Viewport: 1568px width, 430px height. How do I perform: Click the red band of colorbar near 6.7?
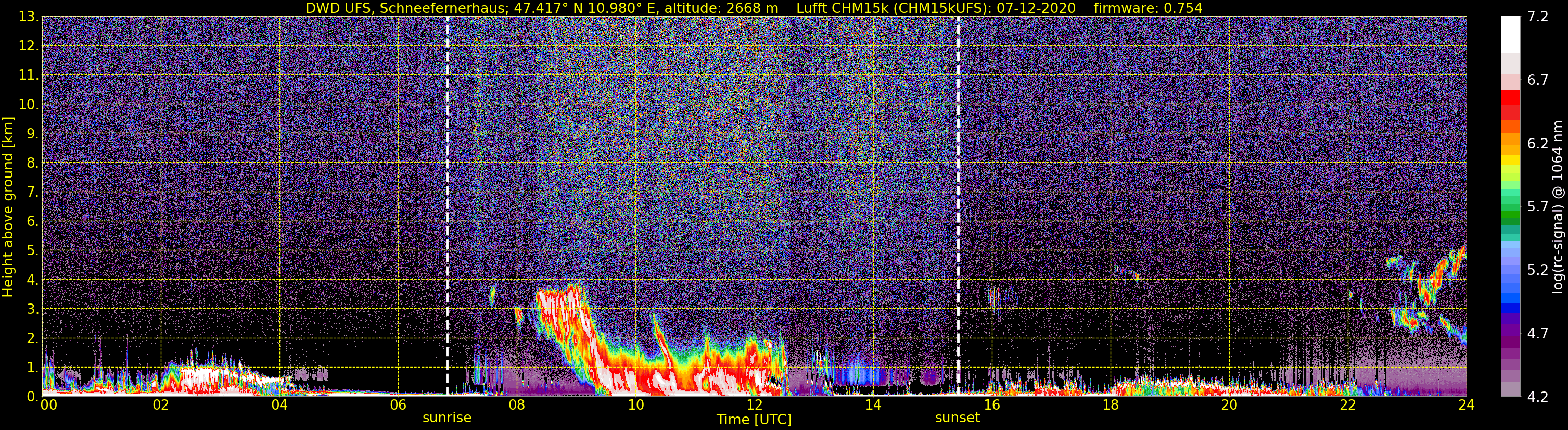pos(1510,97)
